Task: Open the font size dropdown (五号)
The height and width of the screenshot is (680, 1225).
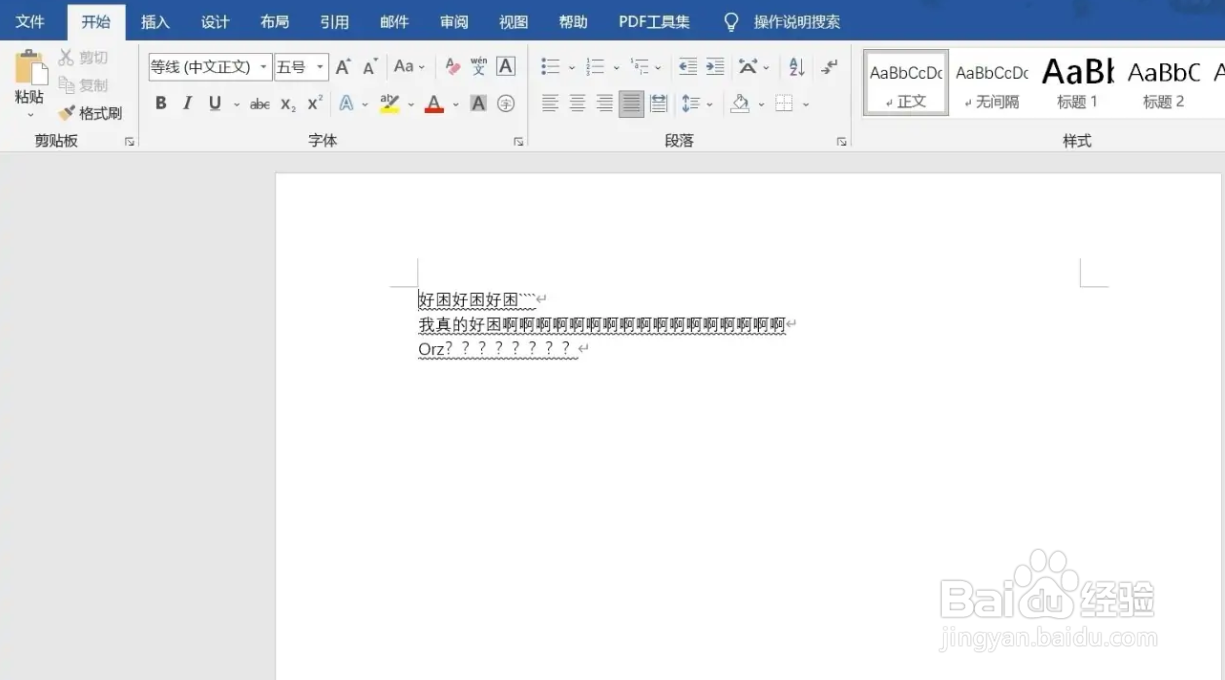Action: (x=320, y=67)
